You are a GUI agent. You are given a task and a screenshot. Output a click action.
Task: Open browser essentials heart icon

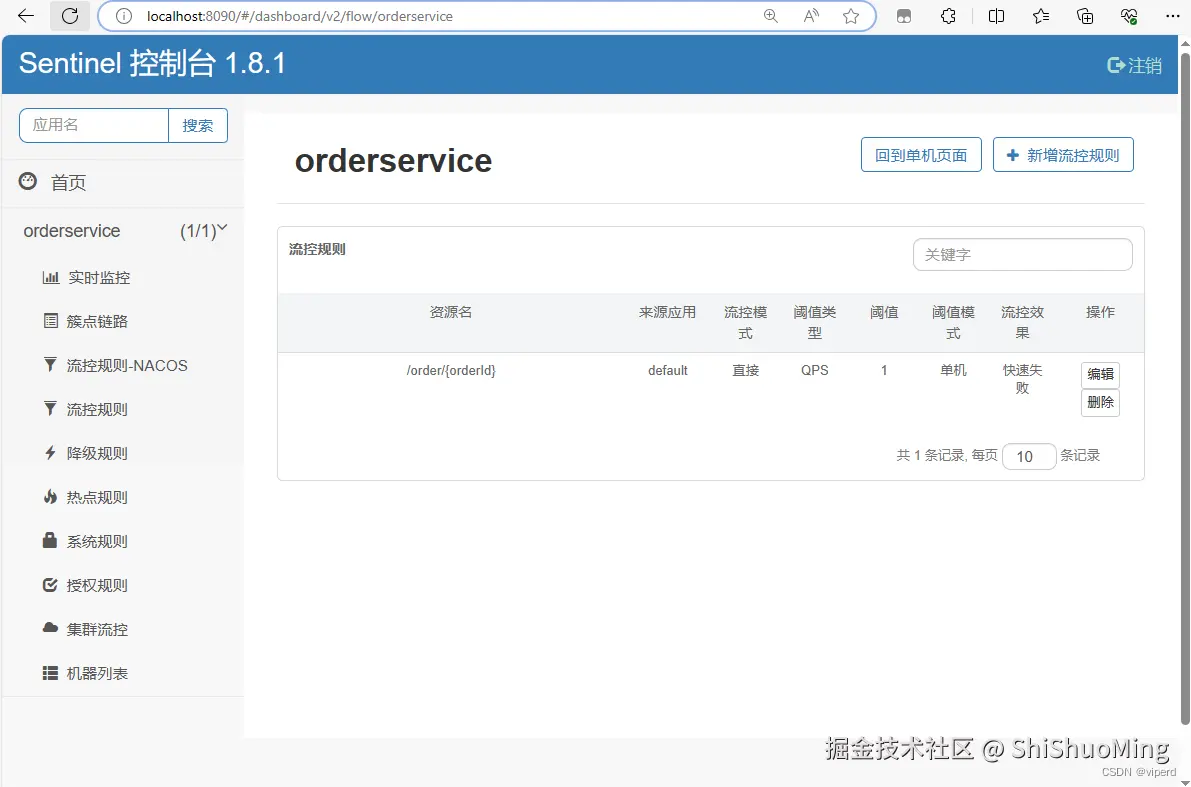tap(1129, 16)
